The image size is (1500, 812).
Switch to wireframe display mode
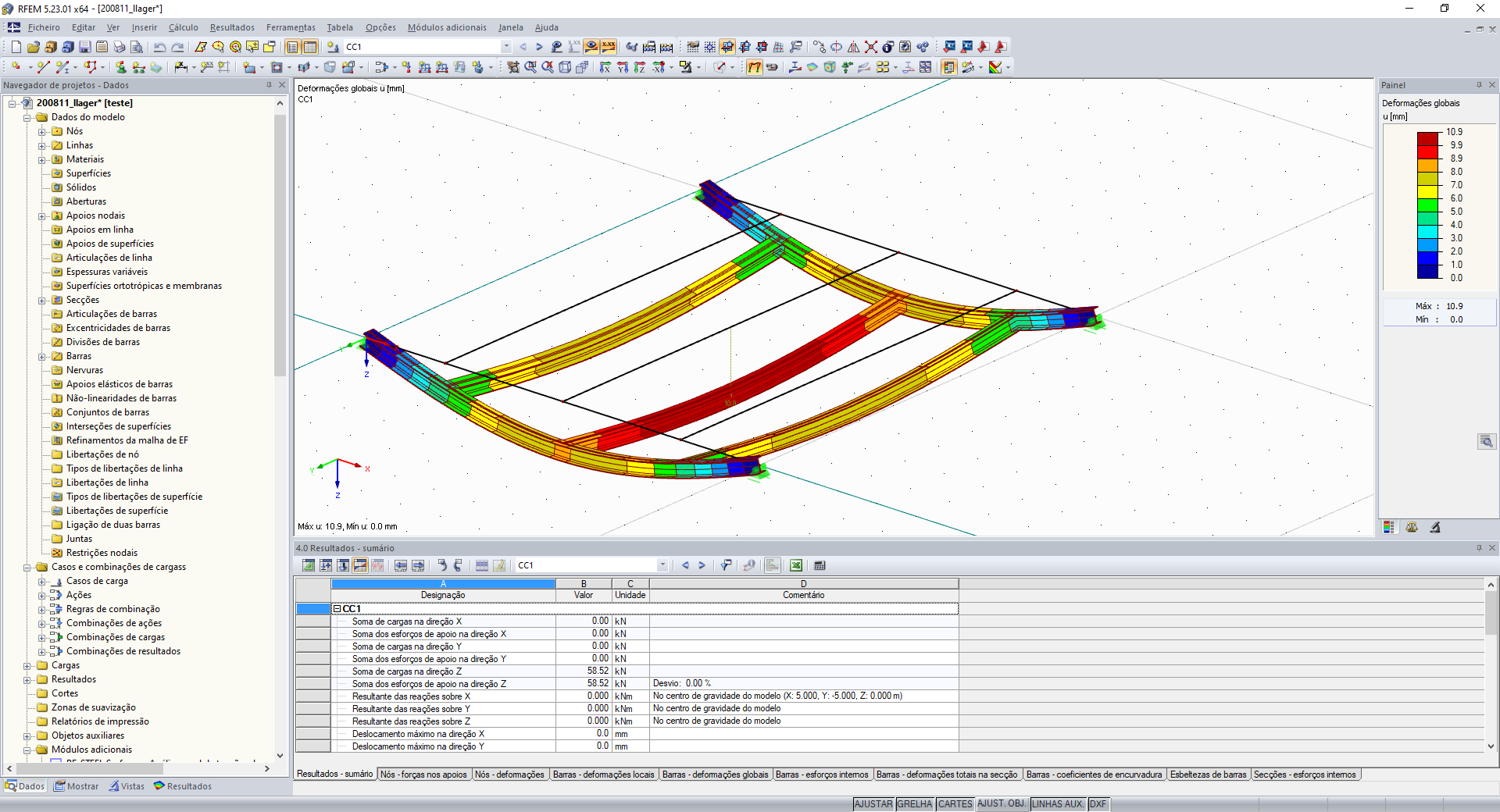coord(565,67)
